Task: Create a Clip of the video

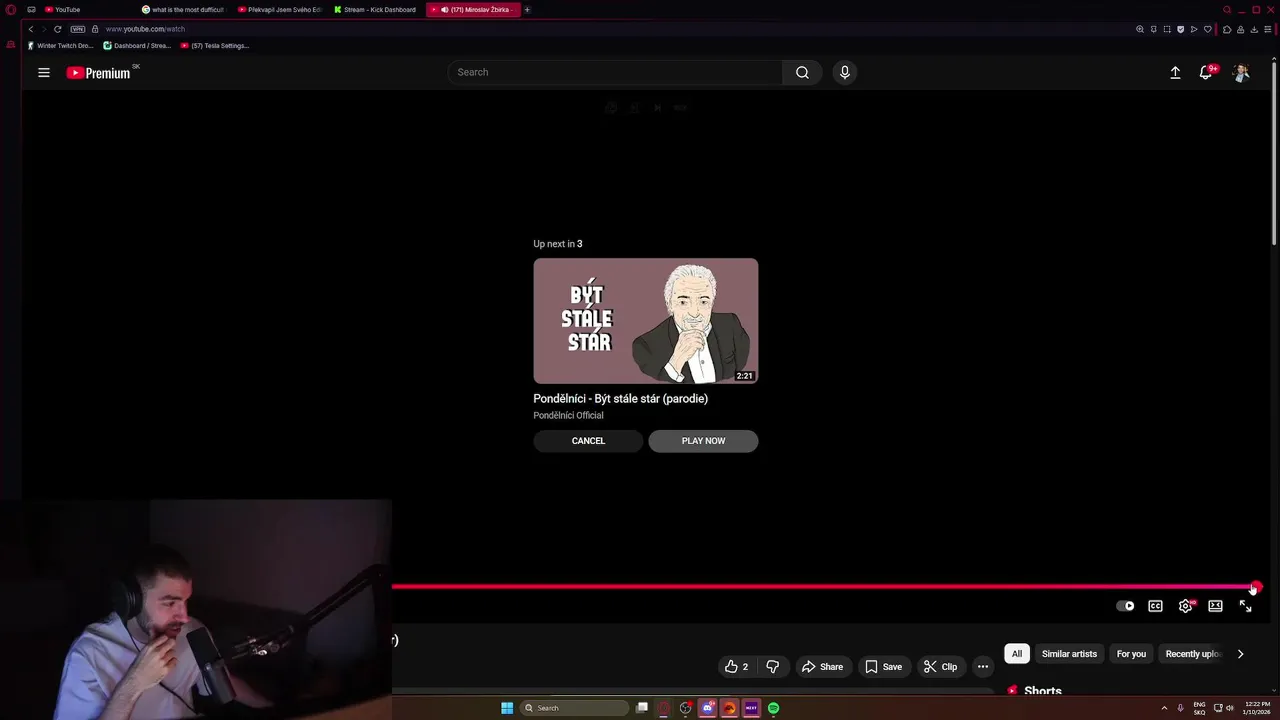Action: (x=940, y=667)
